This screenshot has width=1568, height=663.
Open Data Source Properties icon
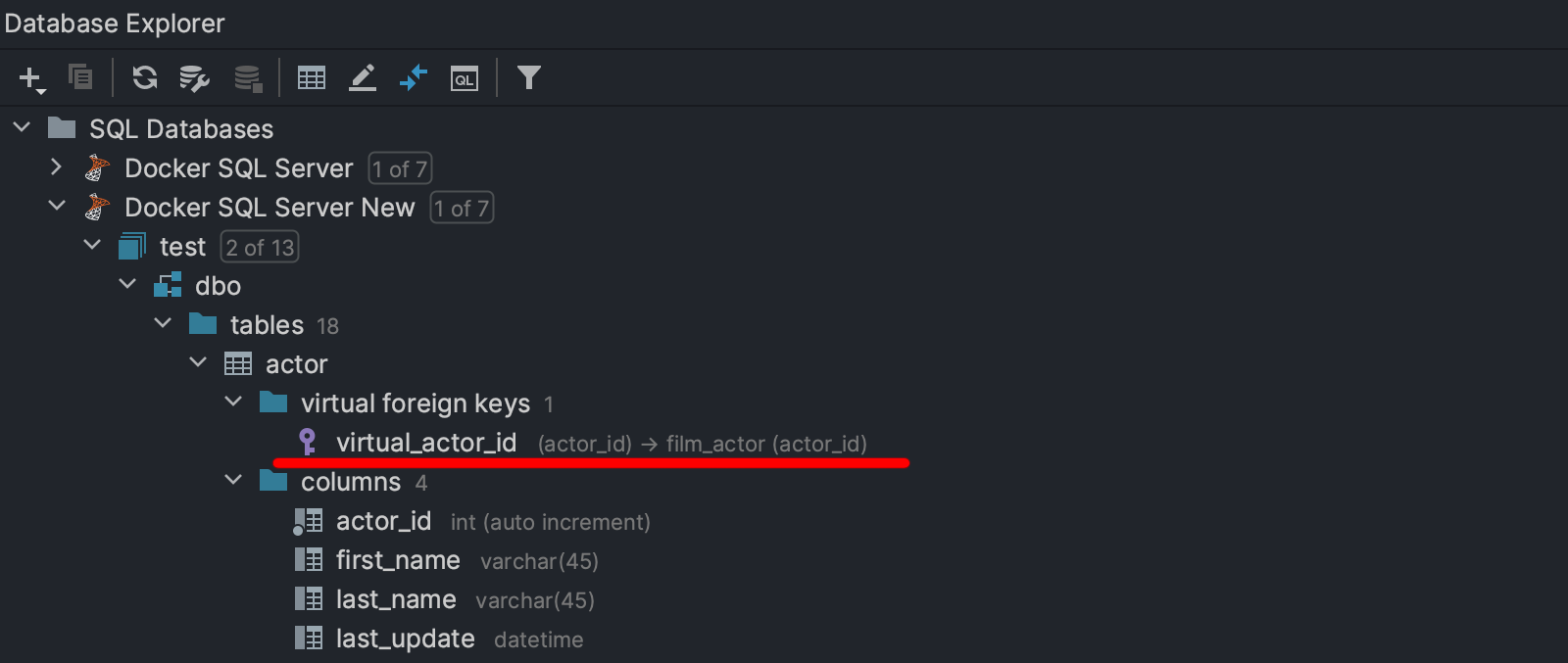tap(195, 78)
